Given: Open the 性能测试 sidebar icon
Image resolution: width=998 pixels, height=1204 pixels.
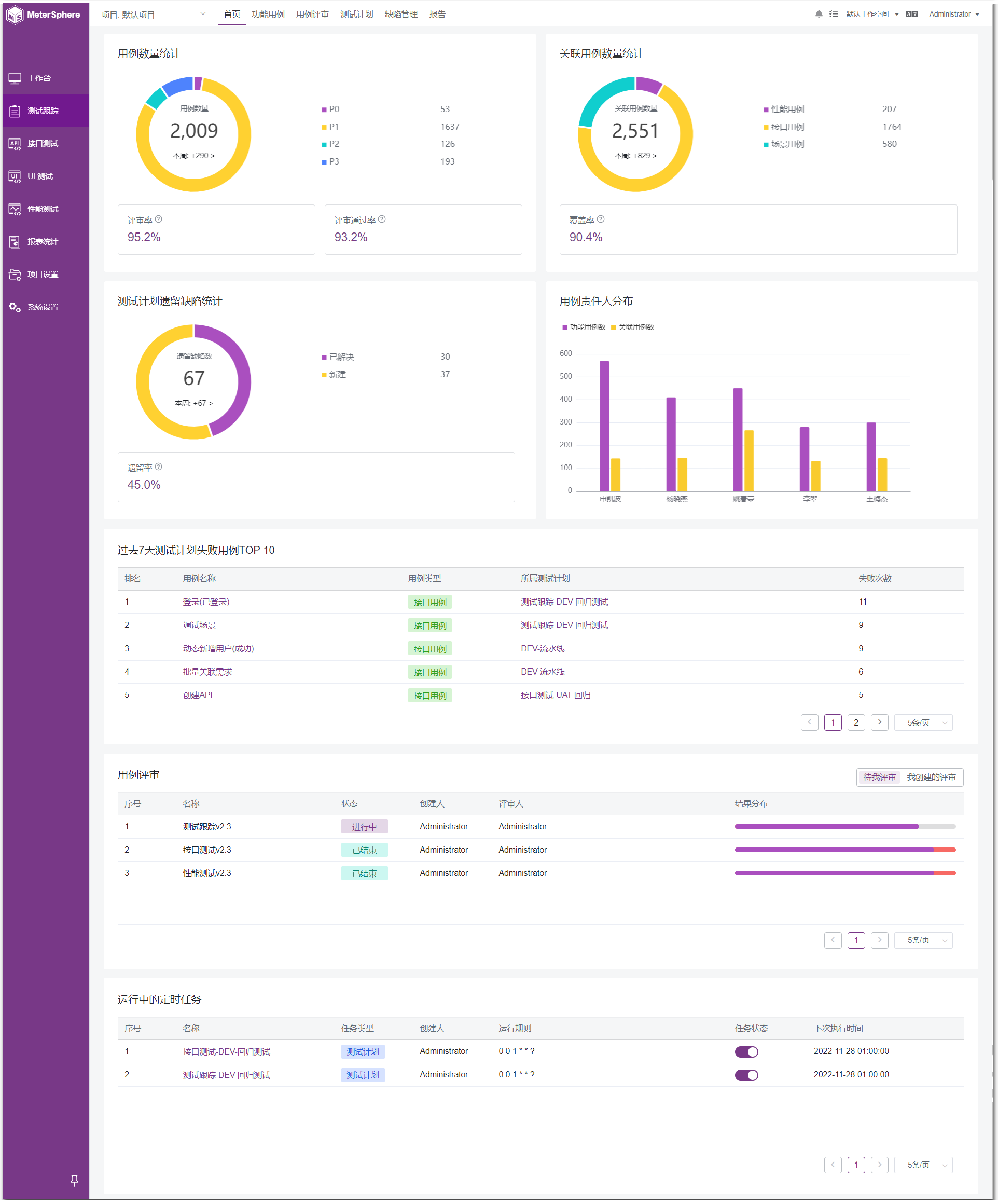Looking at the screenshot, I should click(15, 209).
